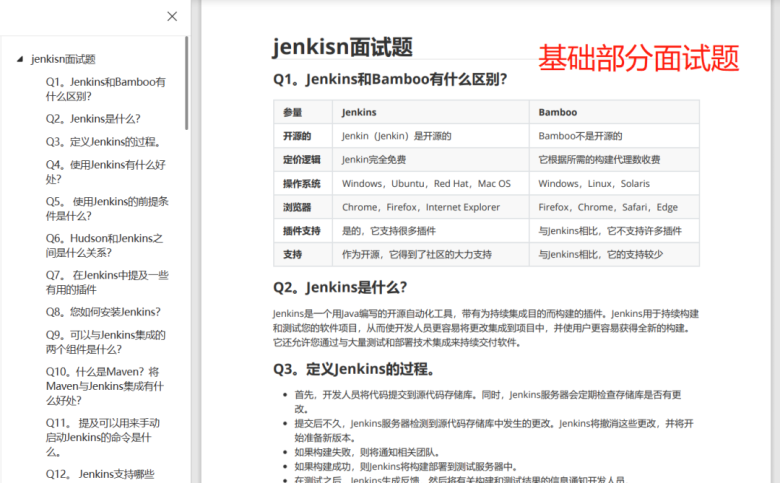Screen dimensions: 780x483
Task: Click cell Windows, Ubuntu, Red Hat, Mac OS
Action: coord(431,184)
